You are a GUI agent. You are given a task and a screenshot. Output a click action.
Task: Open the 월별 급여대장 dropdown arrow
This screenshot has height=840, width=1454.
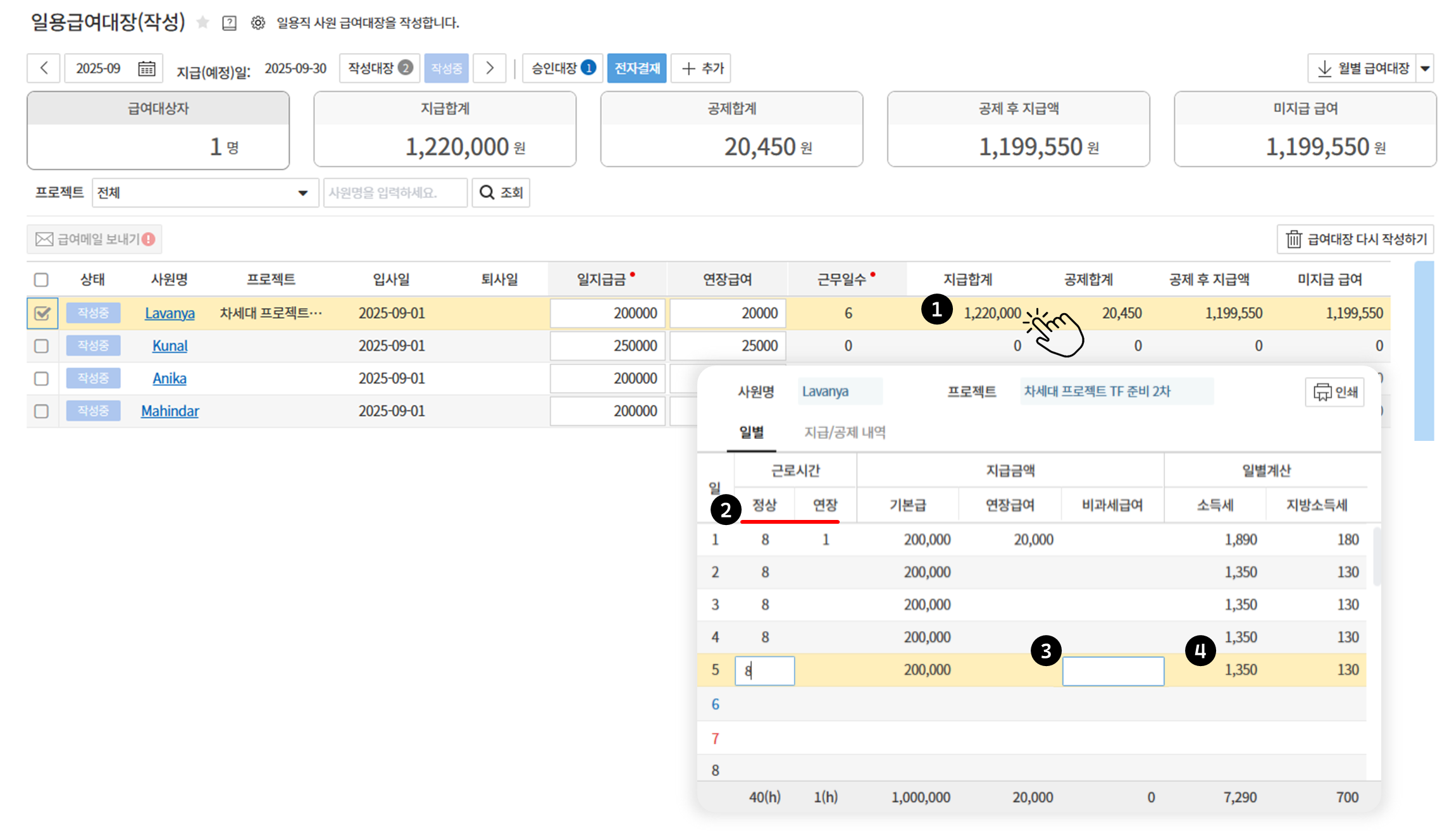(1426, 68)
